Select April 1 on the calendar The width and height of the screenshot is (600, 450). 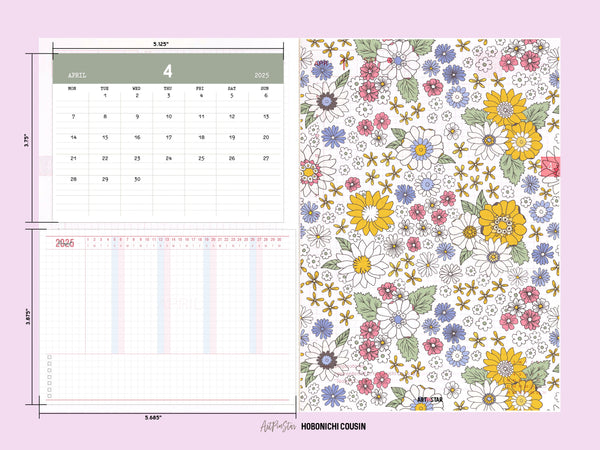point(104,96)
